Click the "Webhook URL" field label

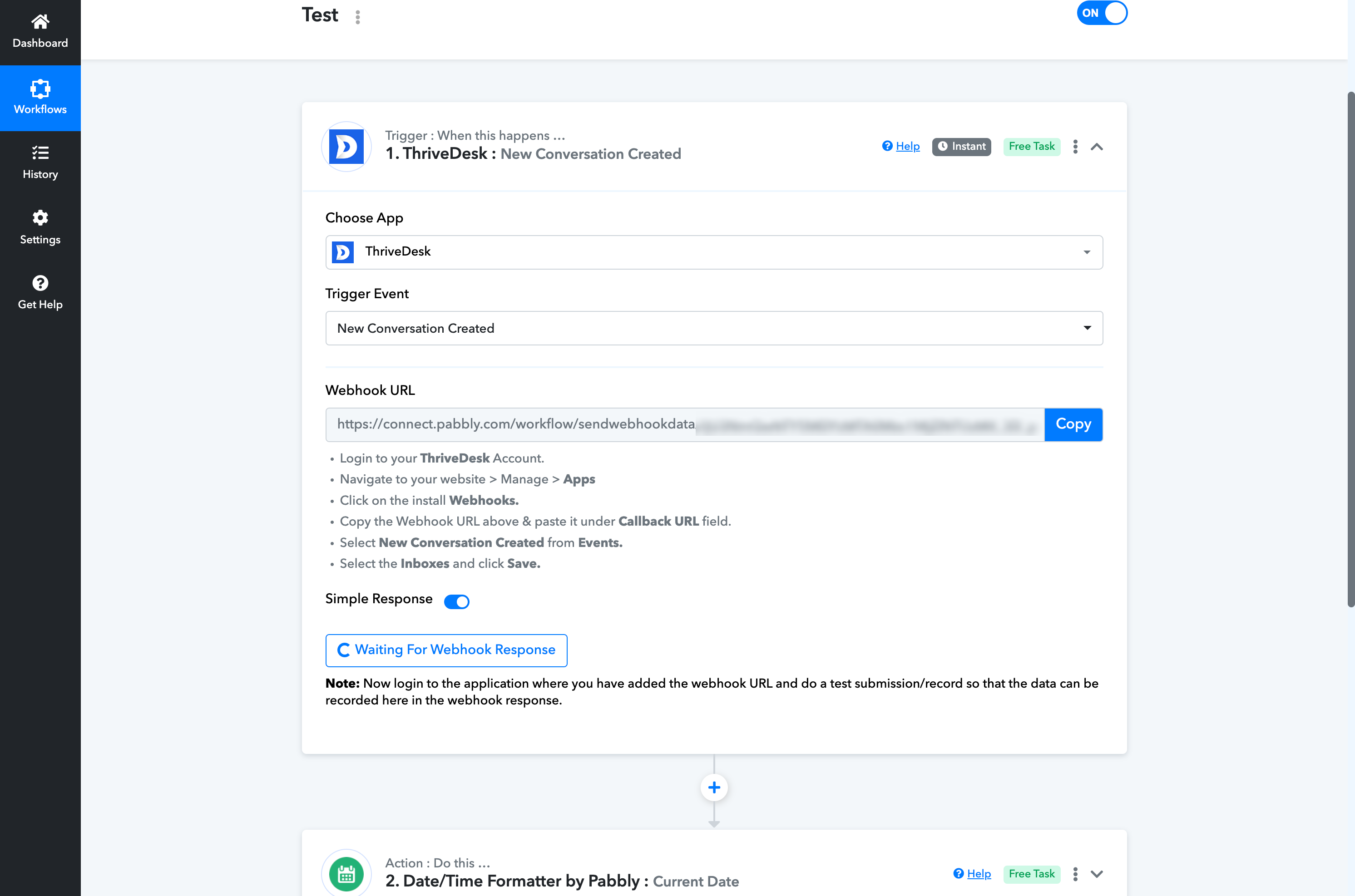[371, 390]
